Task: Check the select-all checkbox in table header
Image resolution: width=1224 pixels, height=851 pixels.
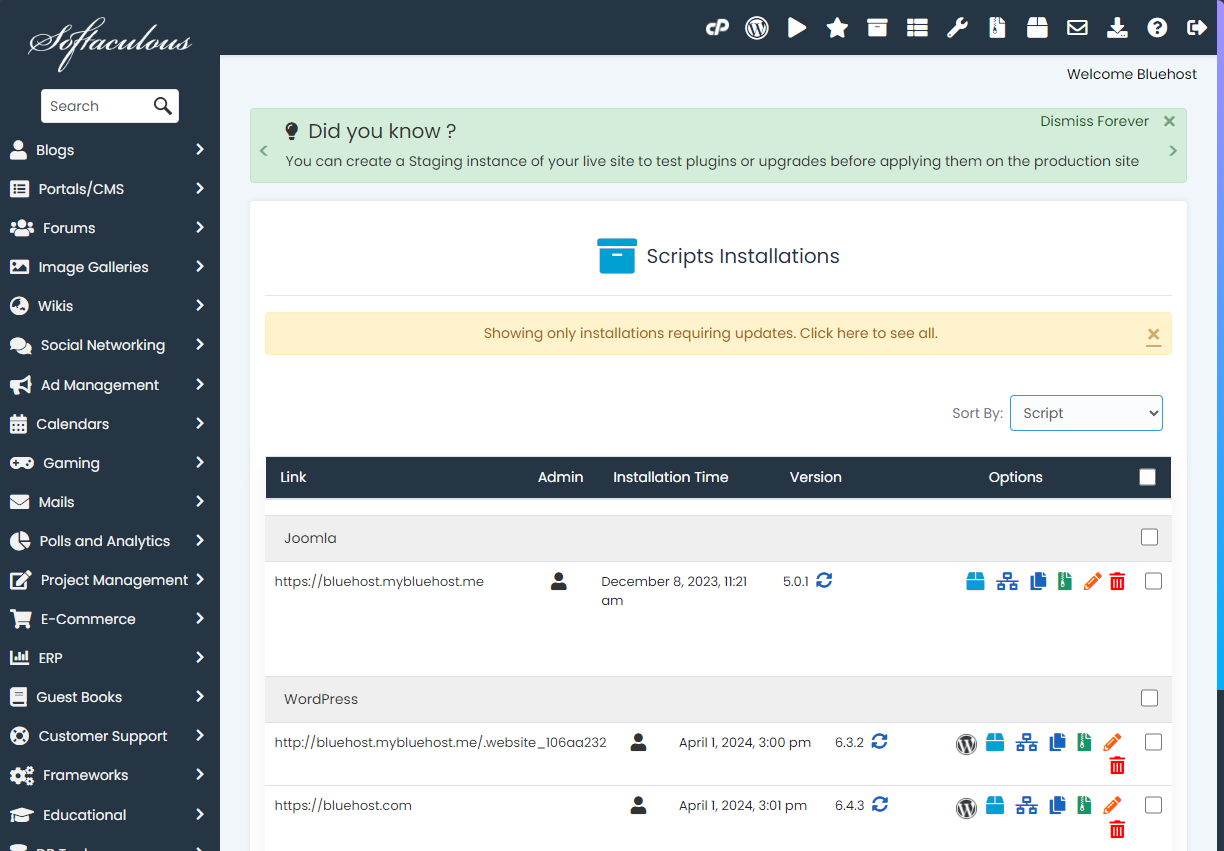Action: [x=1147, y=477]
